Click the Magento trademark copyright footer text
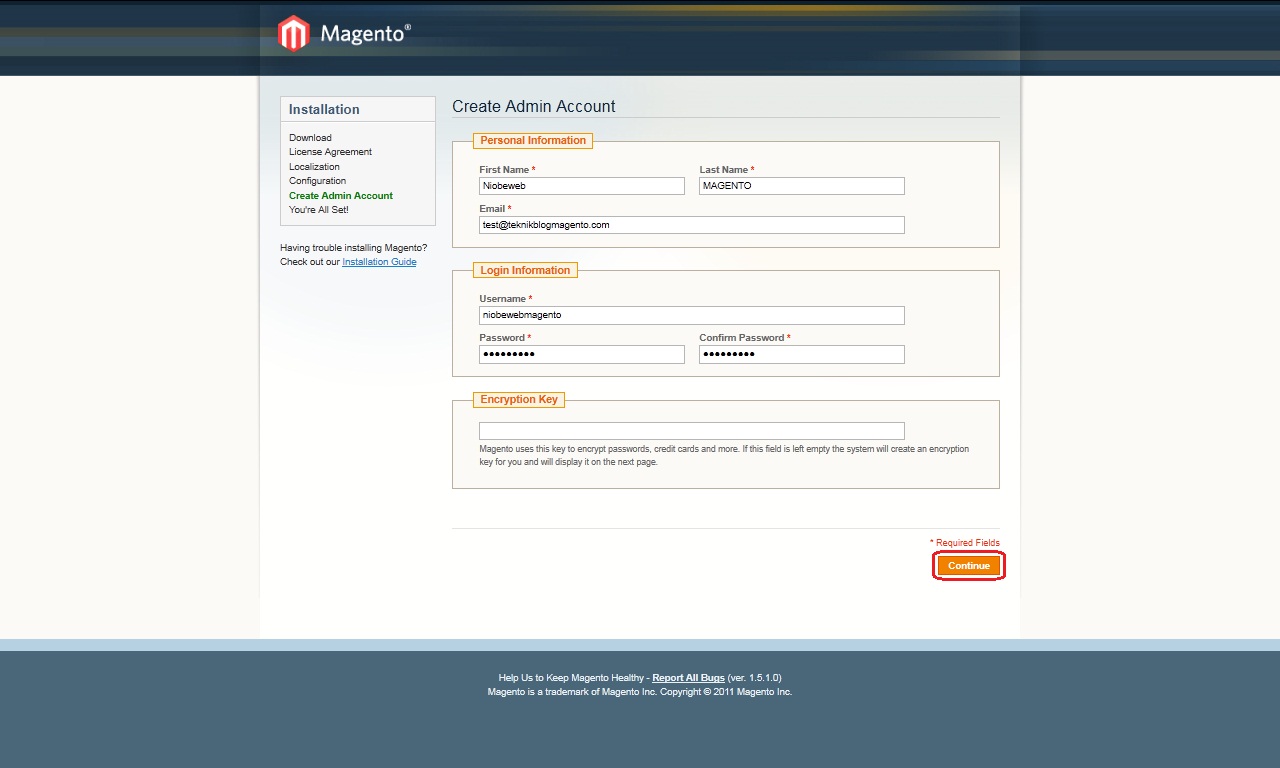 640,692
